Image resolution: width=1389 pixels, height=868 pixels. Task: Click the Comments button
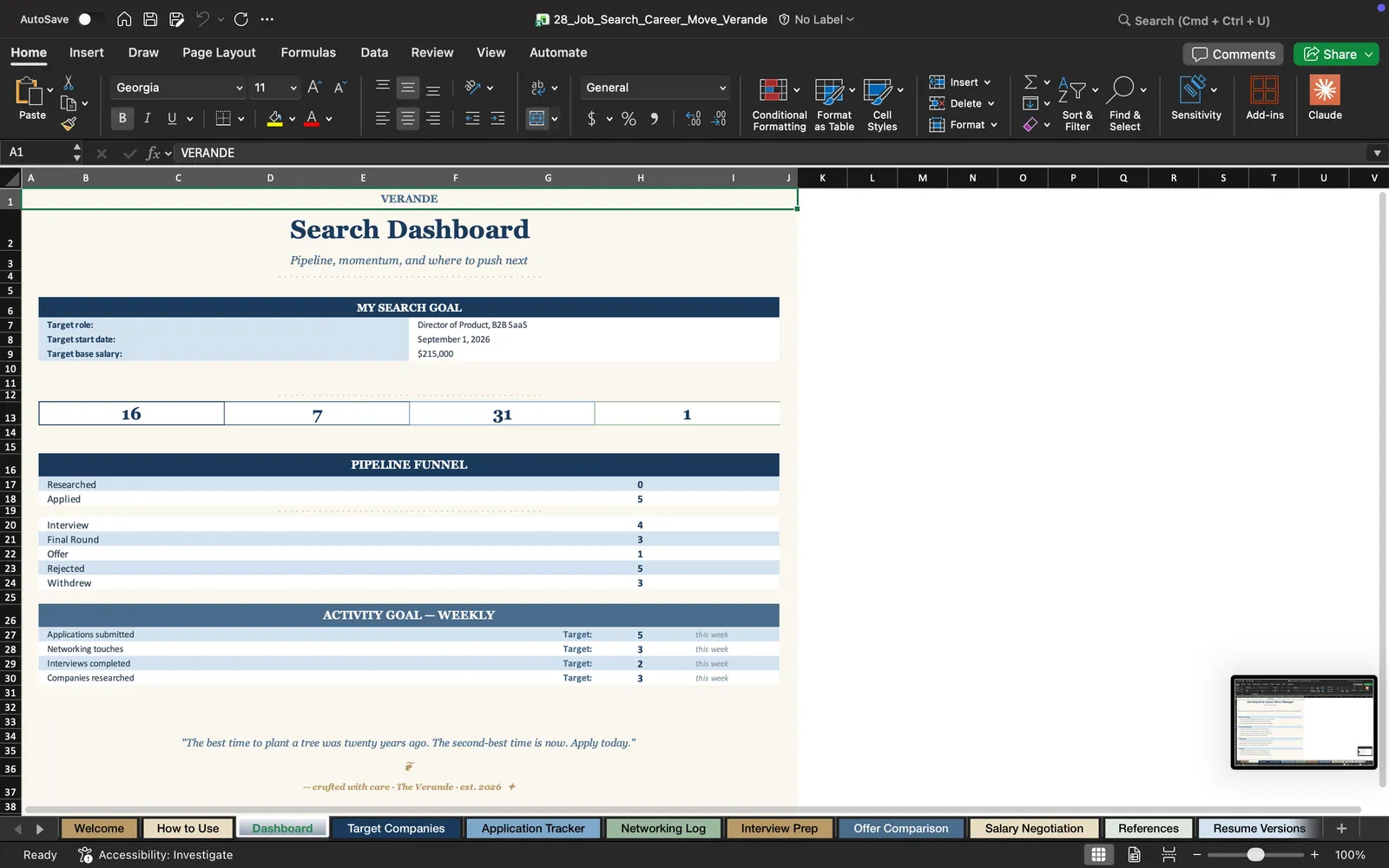tap(1234, 54)
